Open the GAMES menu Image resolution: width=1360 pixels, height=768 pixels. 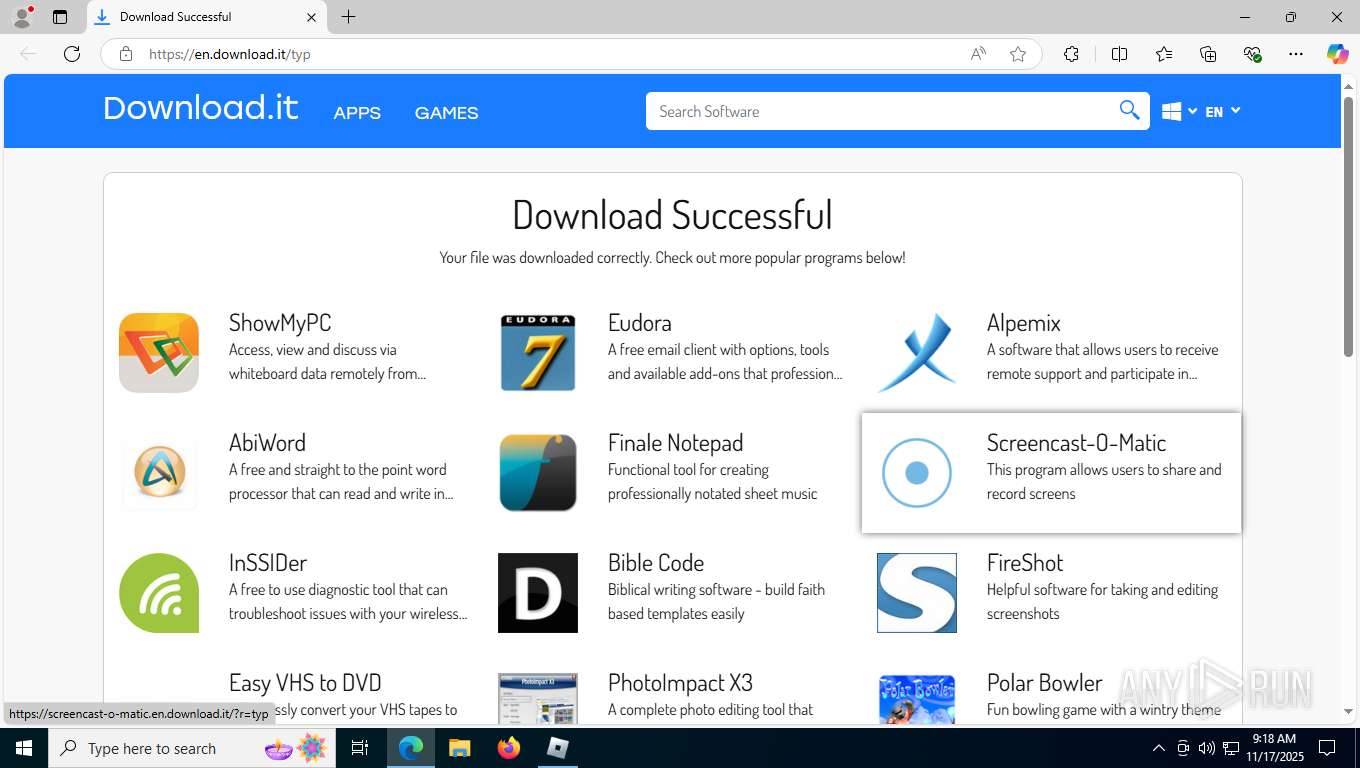(446, 113)
